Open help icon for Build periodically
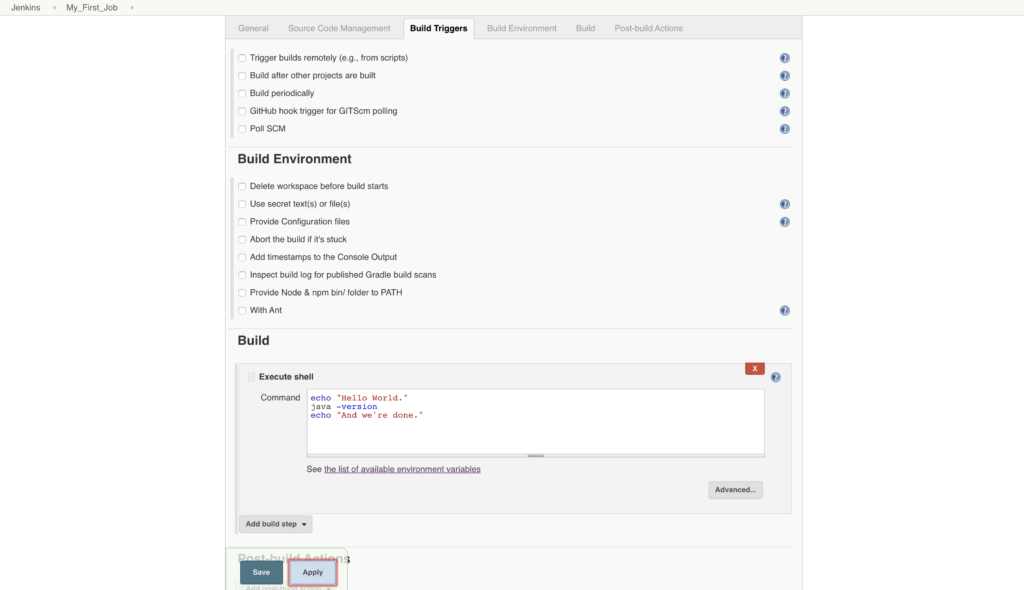The width and height of the screenshot is (1024, 590). pos(784,94)
